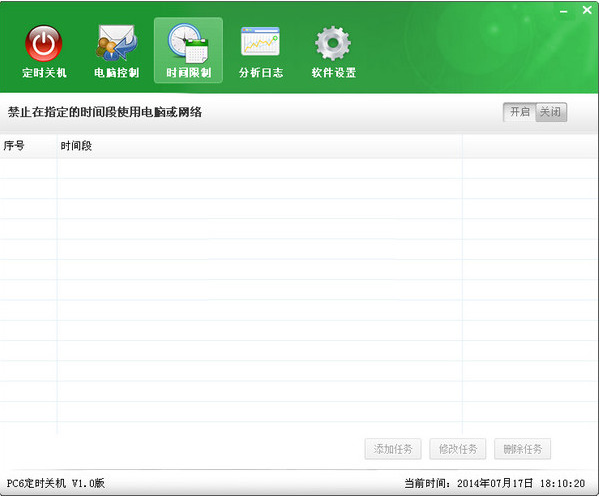
Task: Click the 当前时间 status text
Action: [x=495, y=483]
